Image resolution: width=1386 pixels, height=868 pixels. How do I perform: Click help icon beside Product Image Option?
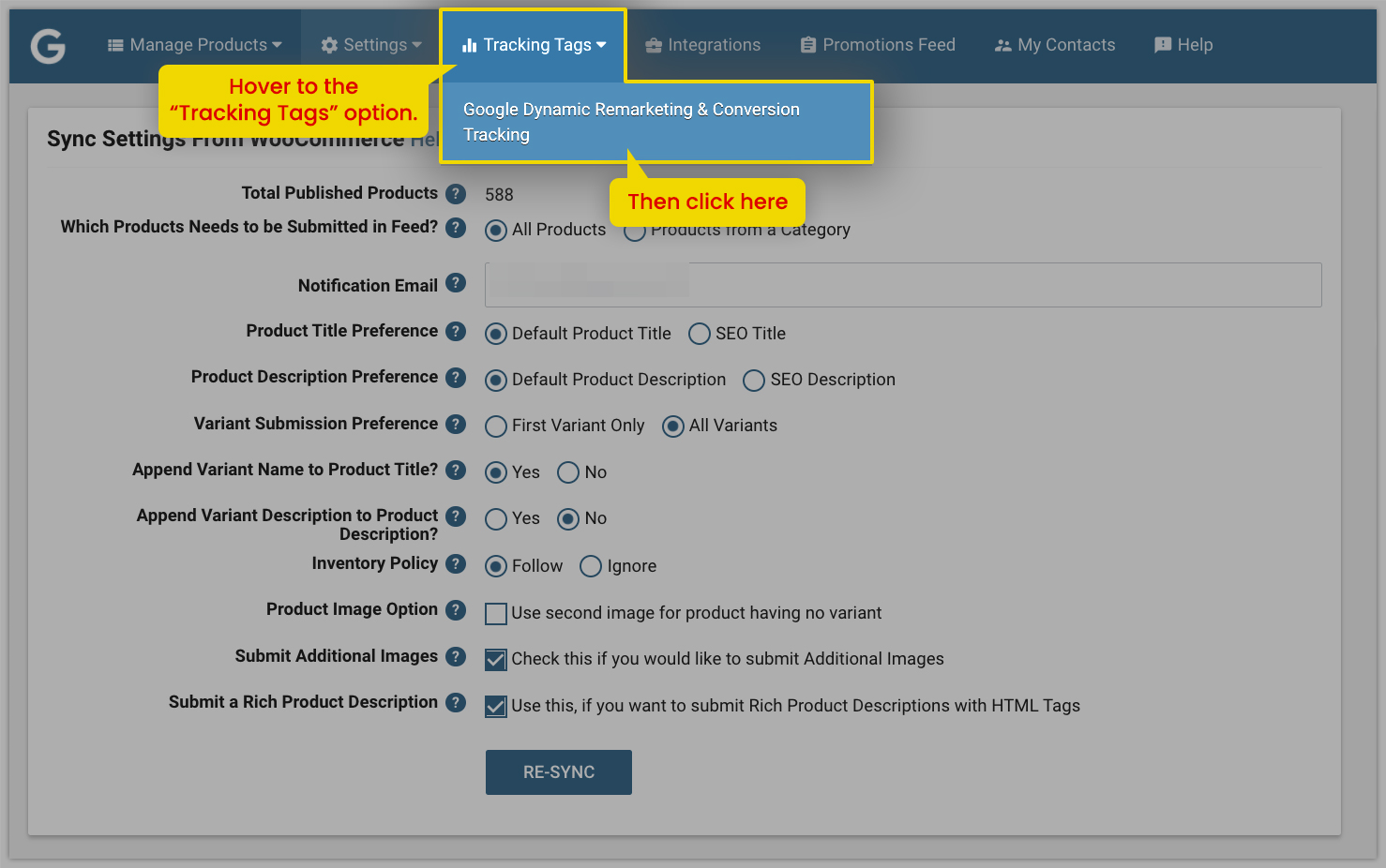(456, 610)
